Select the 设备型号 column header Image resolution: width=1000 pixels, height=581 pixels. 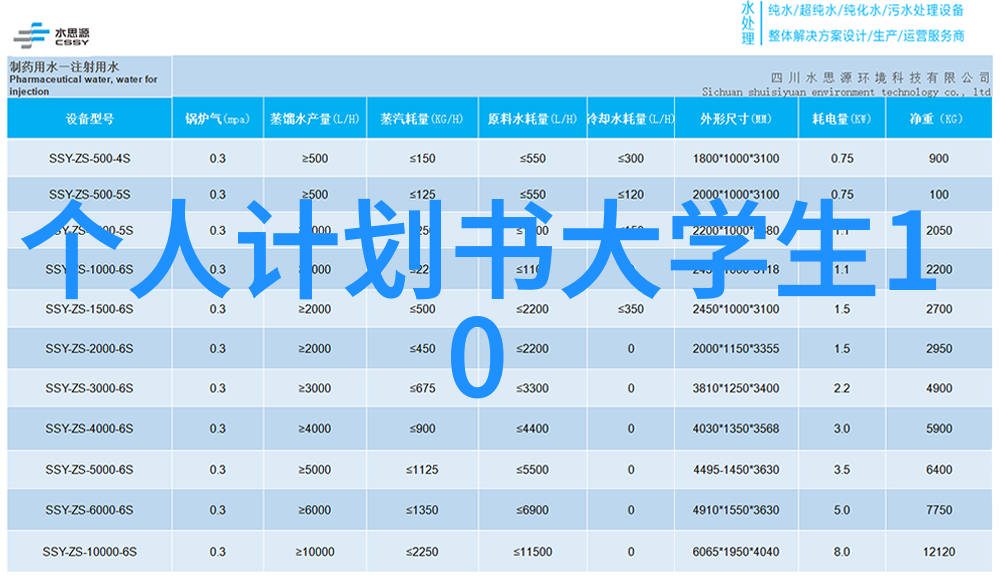89,118
